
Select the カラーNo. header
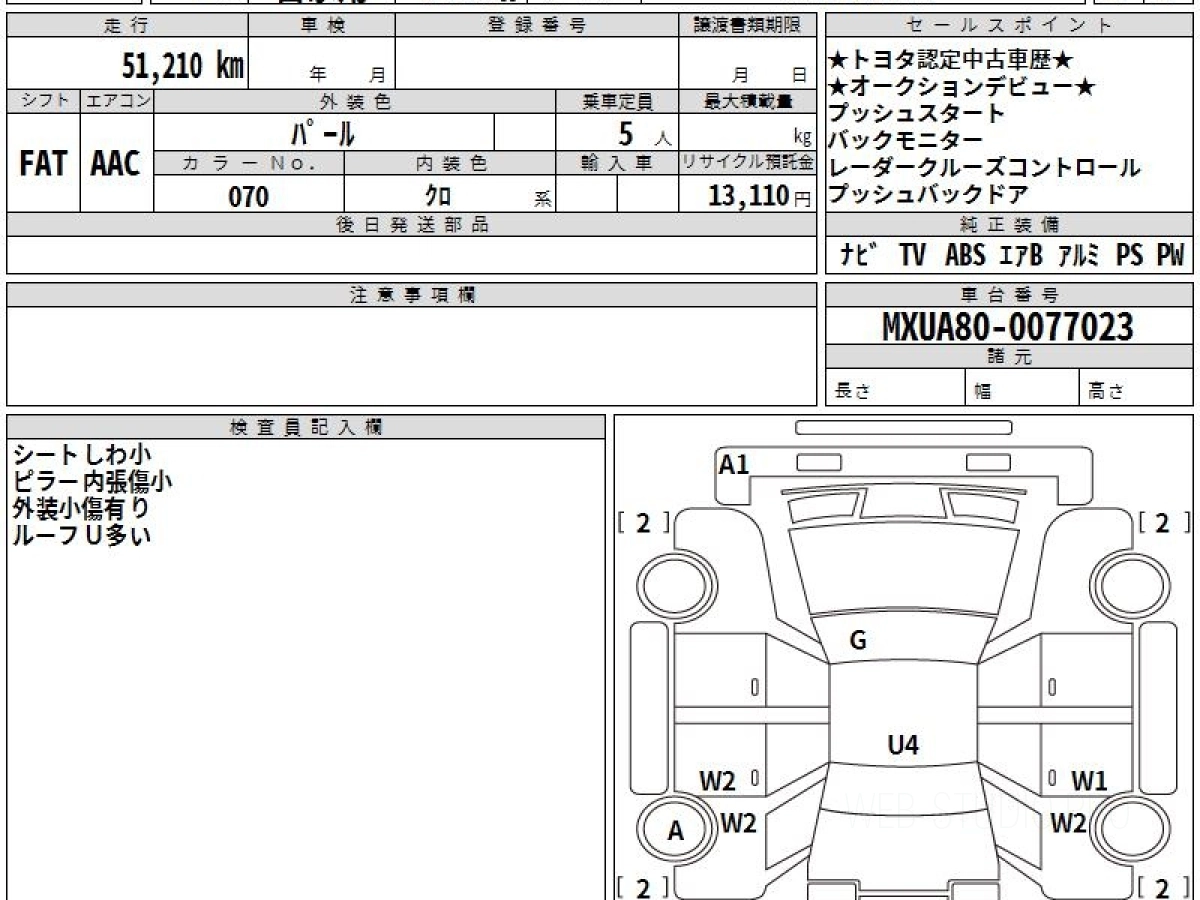pyautogui.click(x=249, y=164)
